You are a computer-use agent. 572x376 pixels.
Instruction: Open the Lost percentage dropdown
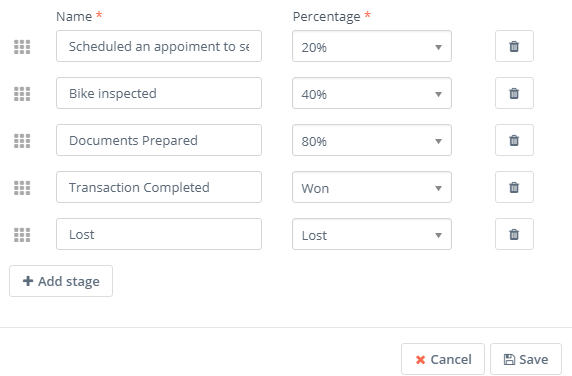[x=372, y=234]
